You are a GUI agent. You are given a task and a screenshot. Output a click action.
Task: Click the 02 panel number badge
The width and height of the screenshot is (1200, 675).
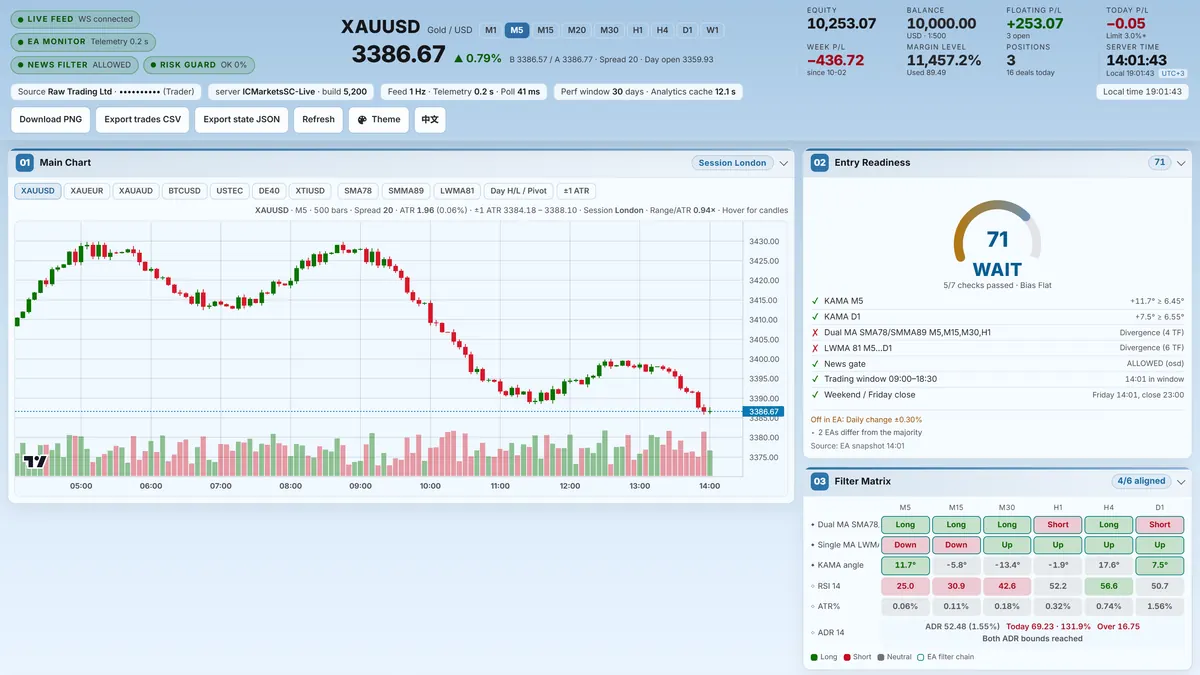(820, 163)
